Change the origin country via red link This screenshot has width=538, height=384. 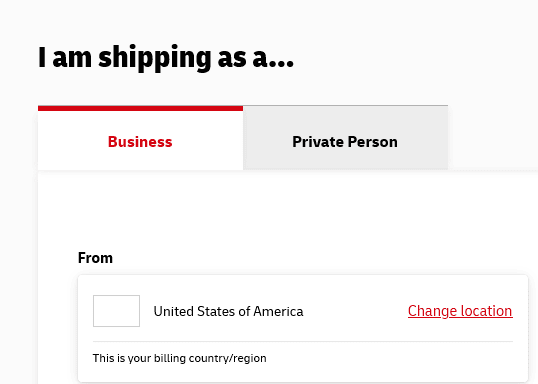[x=460, y=311]
